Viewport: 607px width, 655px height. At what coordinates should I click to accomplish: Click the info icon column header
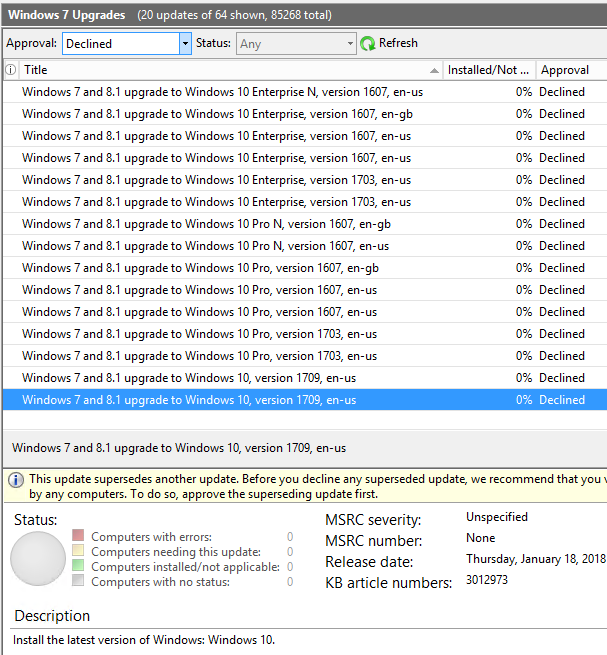[11, 70]
